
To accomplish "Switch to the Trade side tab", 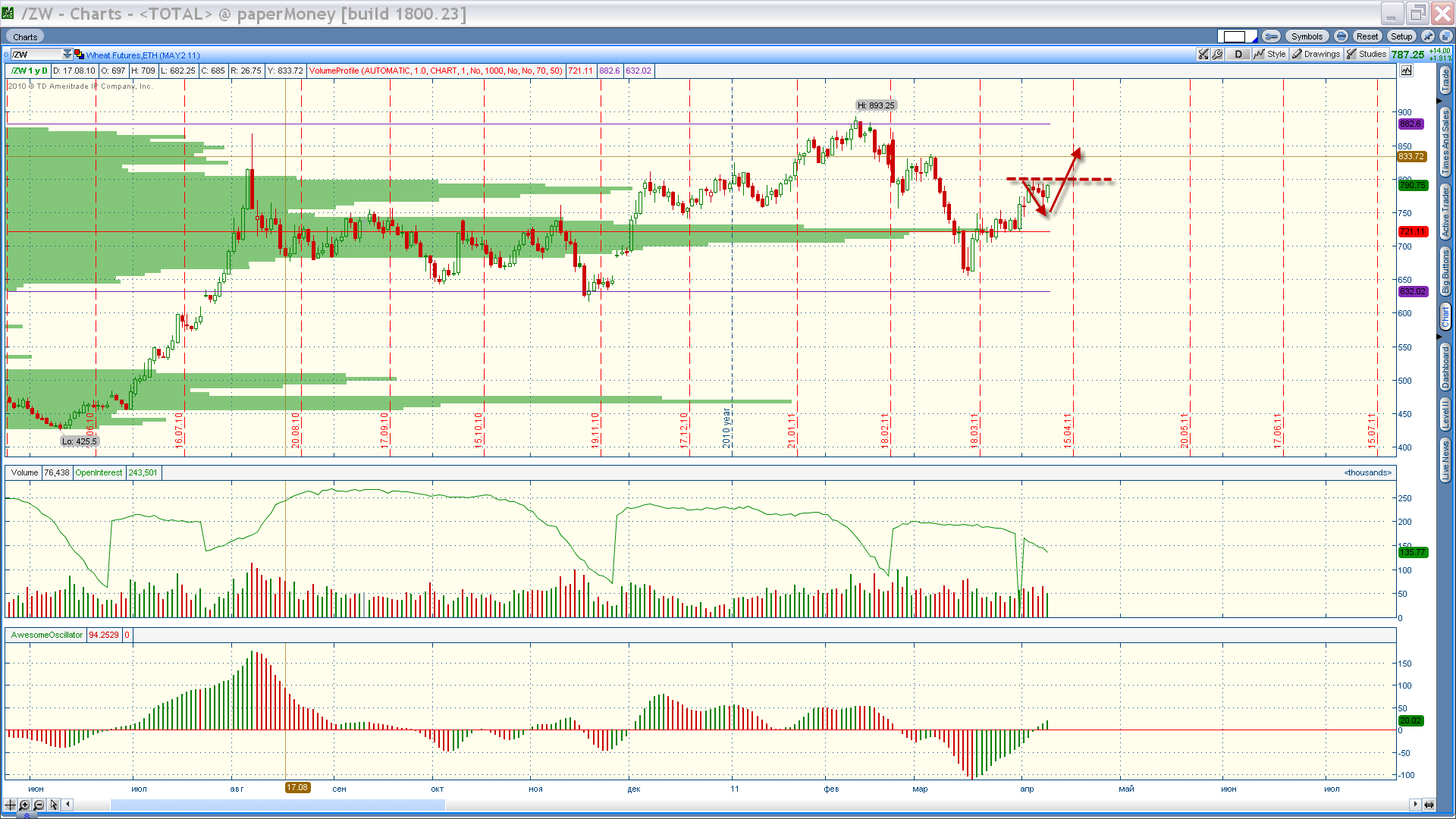I will click(x=1445, y=81).
